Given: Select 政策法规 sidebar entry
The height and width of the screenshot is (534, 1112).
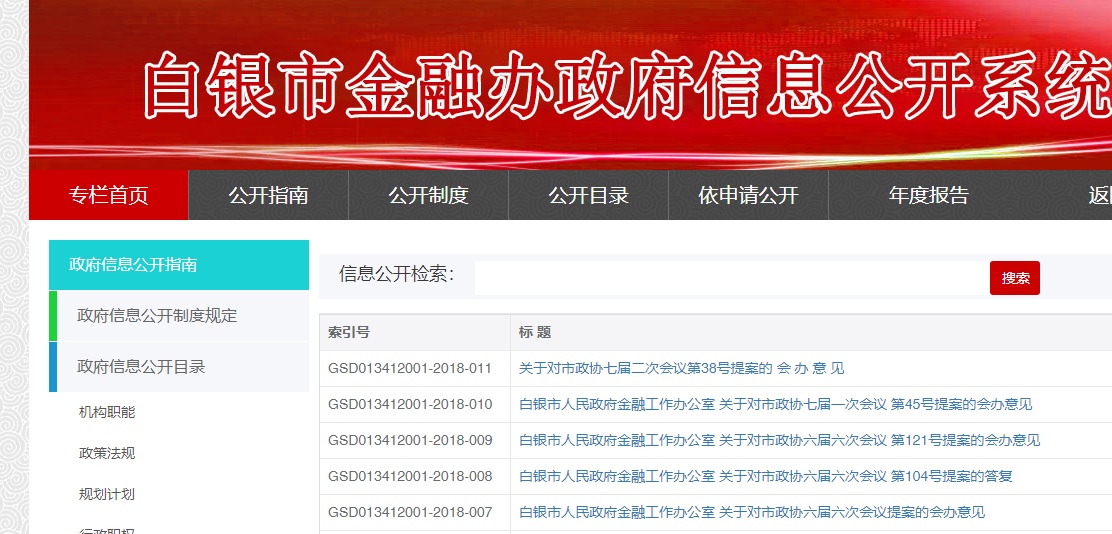Looking at the screenshot, I should click(107, 453).
